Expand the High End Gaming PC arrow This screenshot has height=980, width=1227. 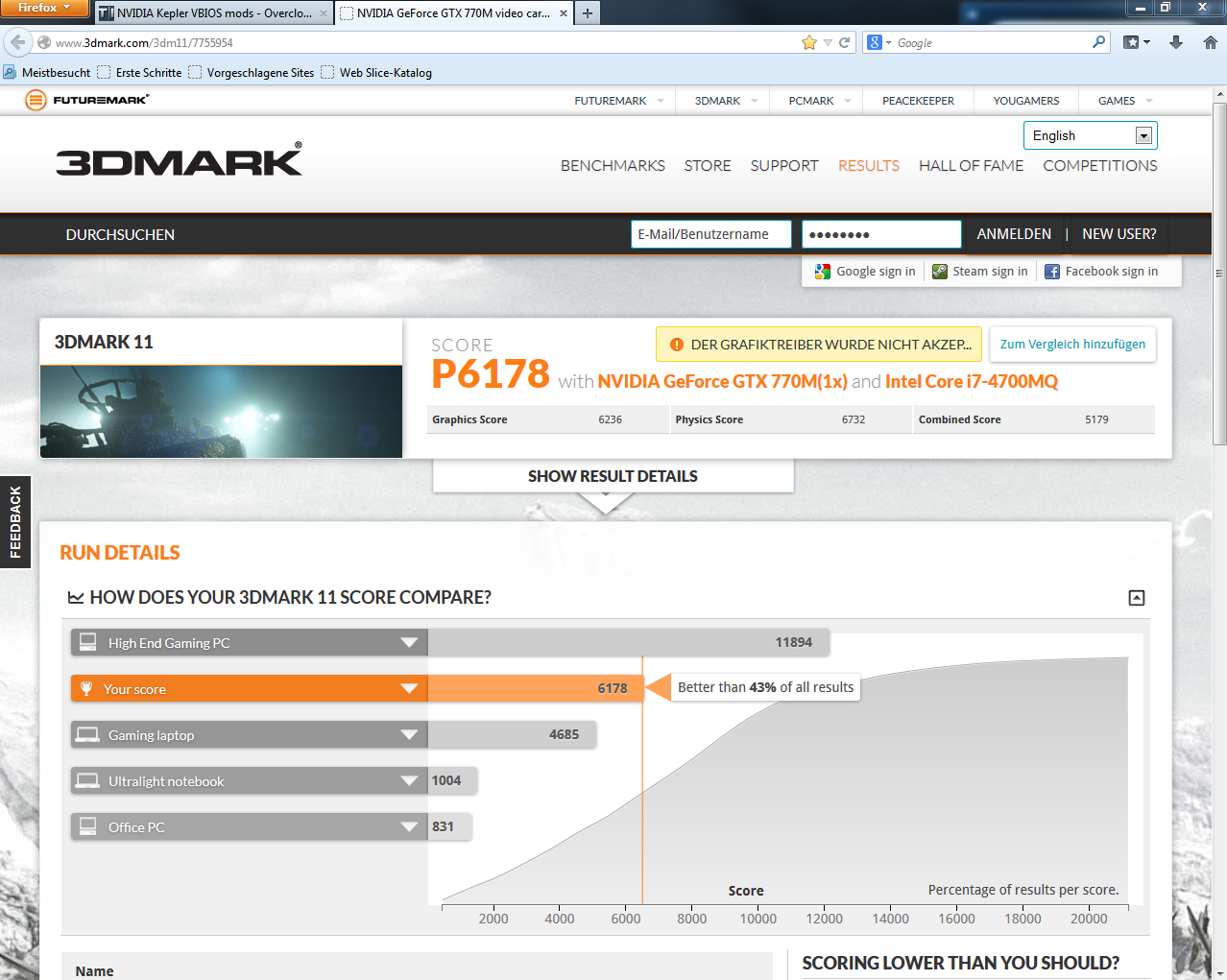(409, 642)
